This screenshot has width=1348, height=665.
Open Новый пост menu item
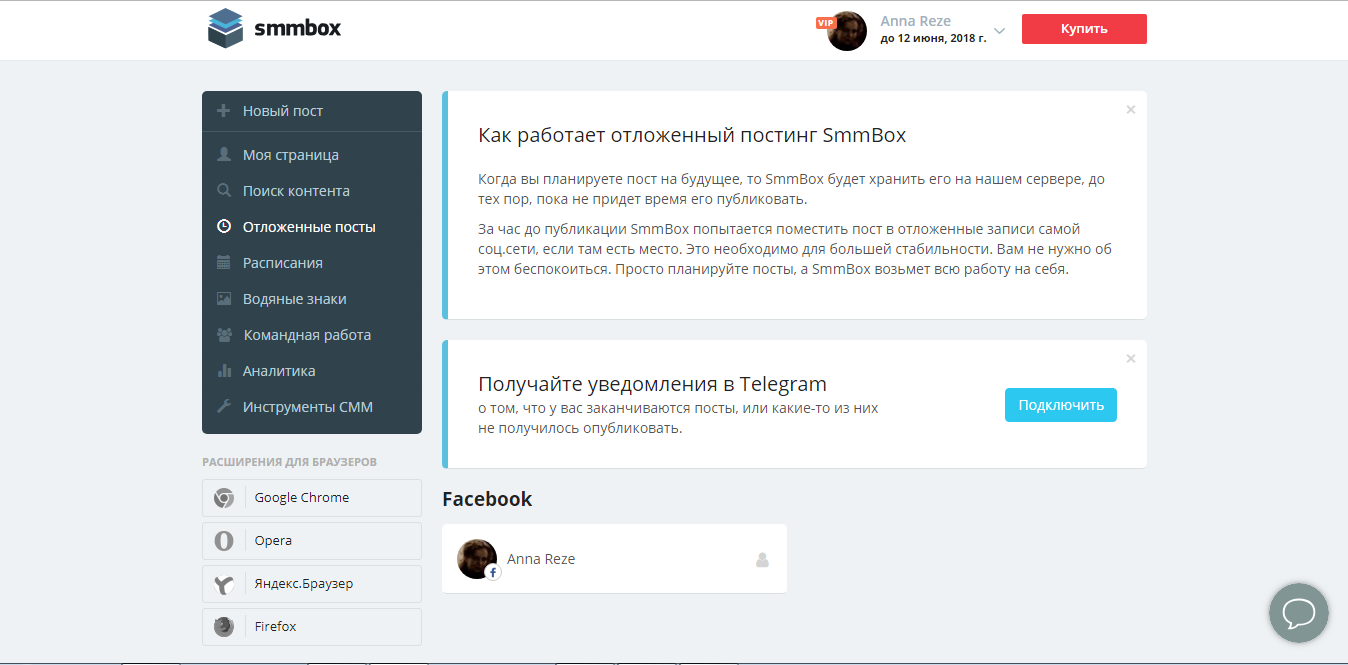click(312, 111)
